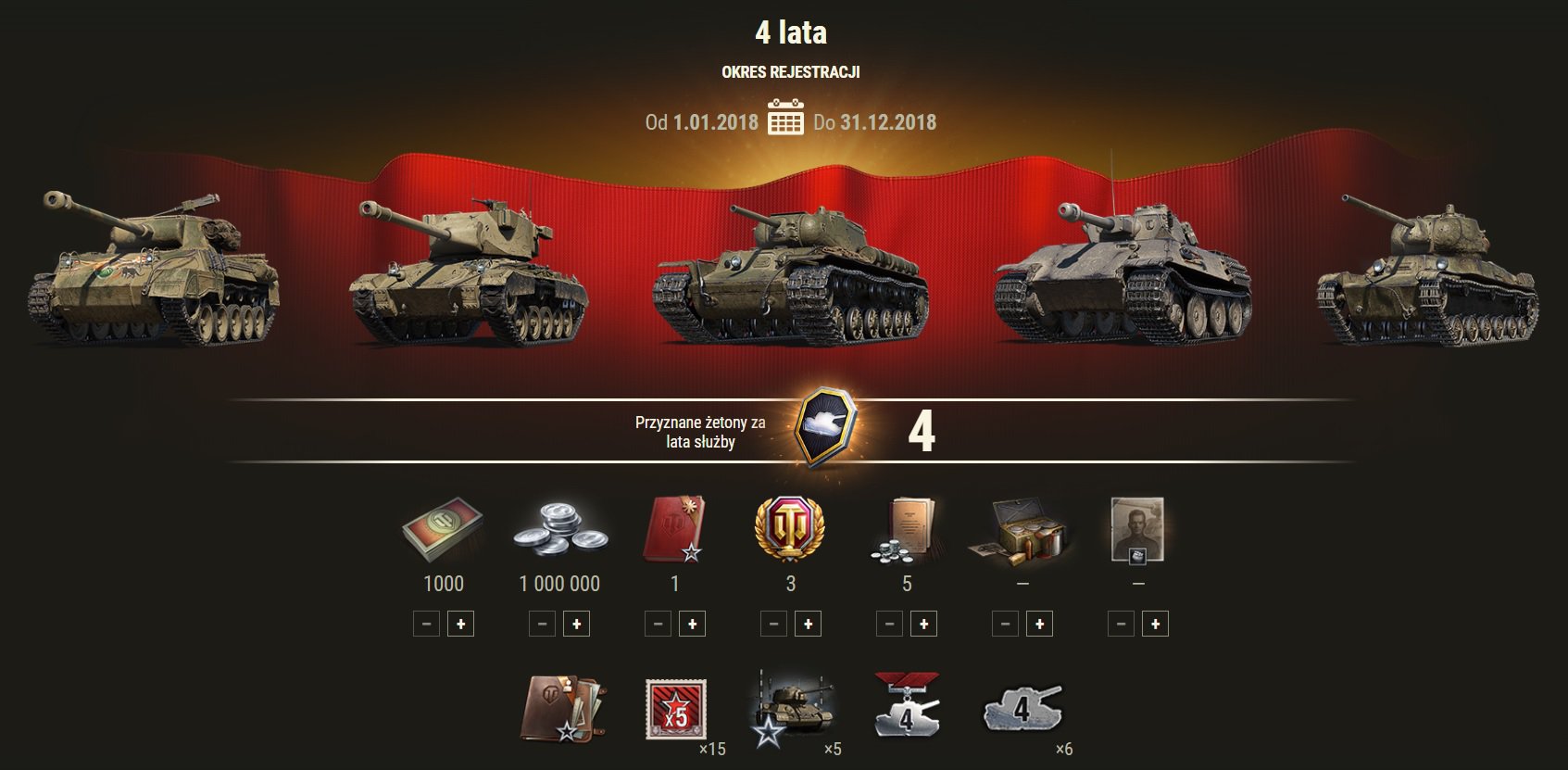Decrease crew member count with minus button
Viewport: 1568px width, 770px height.
point(1121,625)
